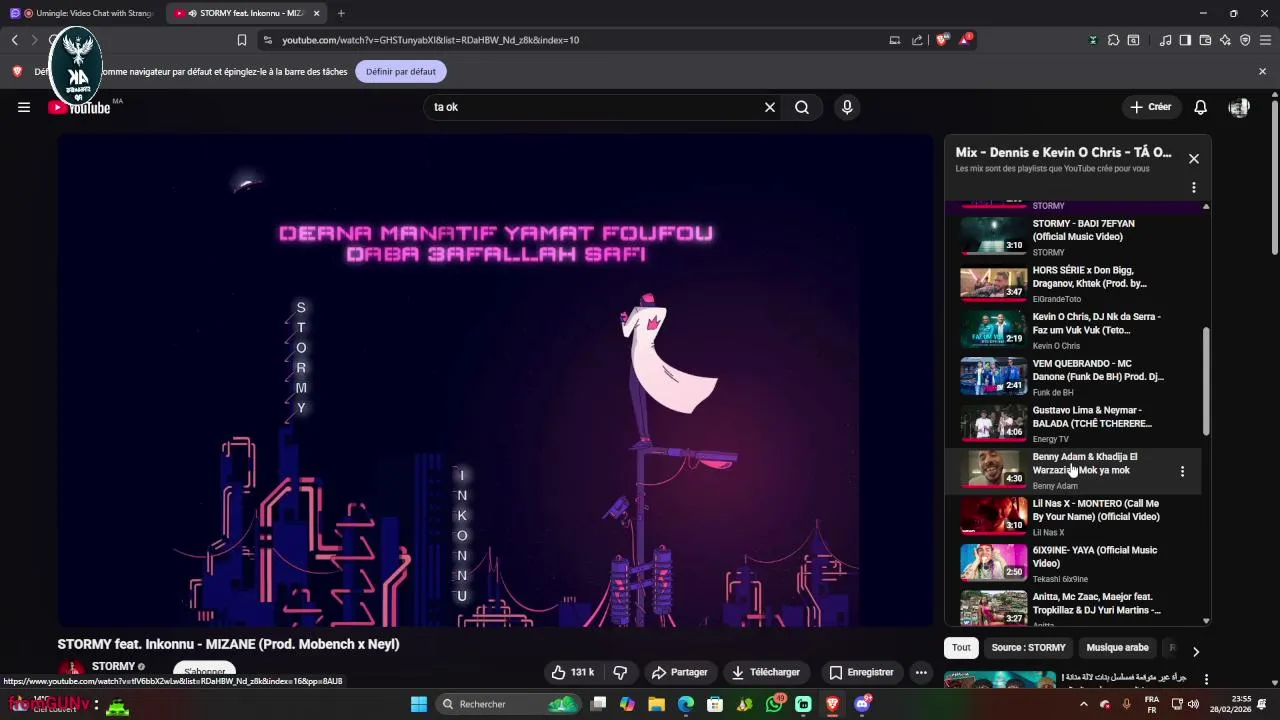Show hidden system tray icons
Image resolution: width=1280 pixels, height=720 pixels.
point(1084,704)
